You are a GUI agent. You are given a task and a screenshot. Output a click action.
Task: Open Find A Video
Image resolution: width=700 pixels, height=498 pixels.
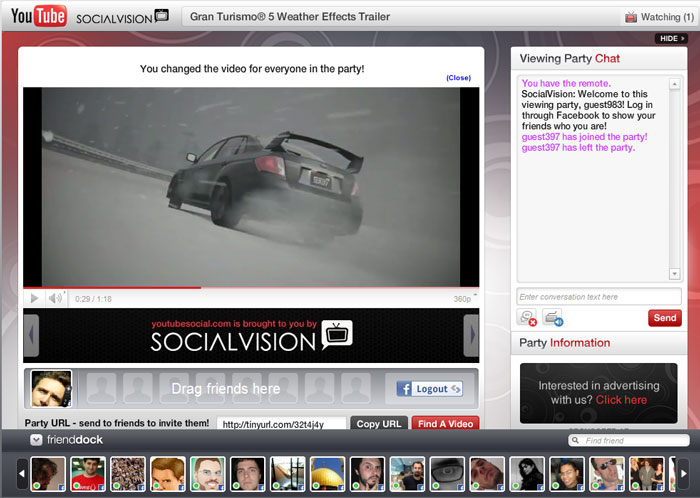[x=445, y=423]
